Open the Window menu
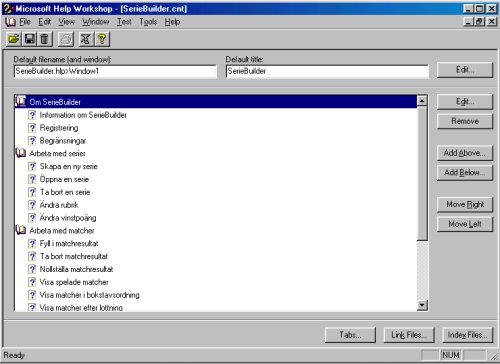 point(96,22)
